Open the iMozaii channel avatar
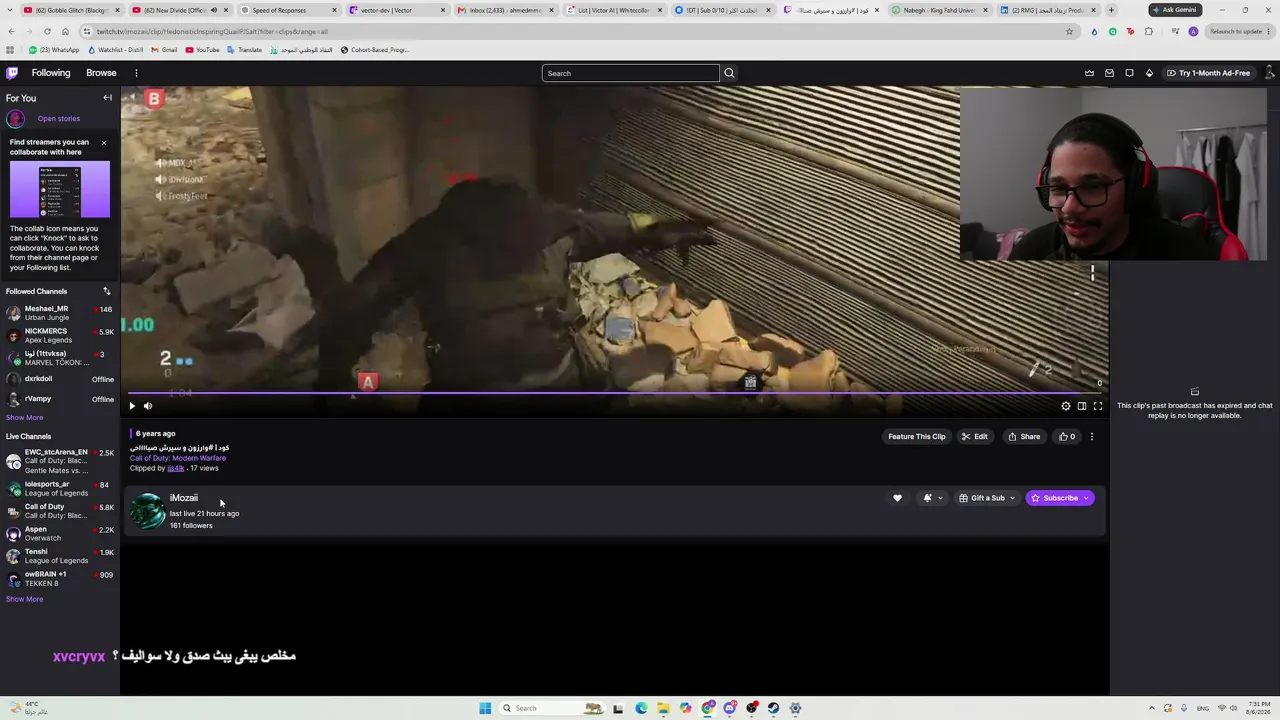The width and height of the screenshot is (1280, 720). coord(148,510)
